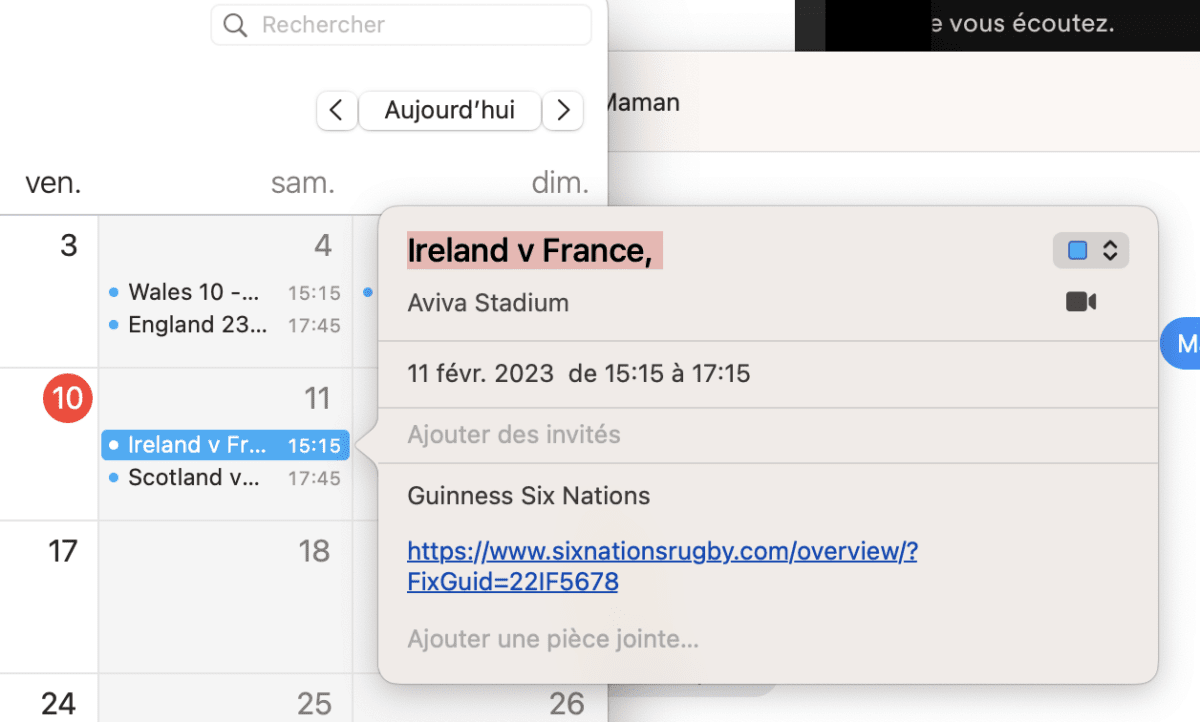This screenshot has width=1200, height=722.
Task: Click the previous period chevron arrow
Action: point(336,110)
